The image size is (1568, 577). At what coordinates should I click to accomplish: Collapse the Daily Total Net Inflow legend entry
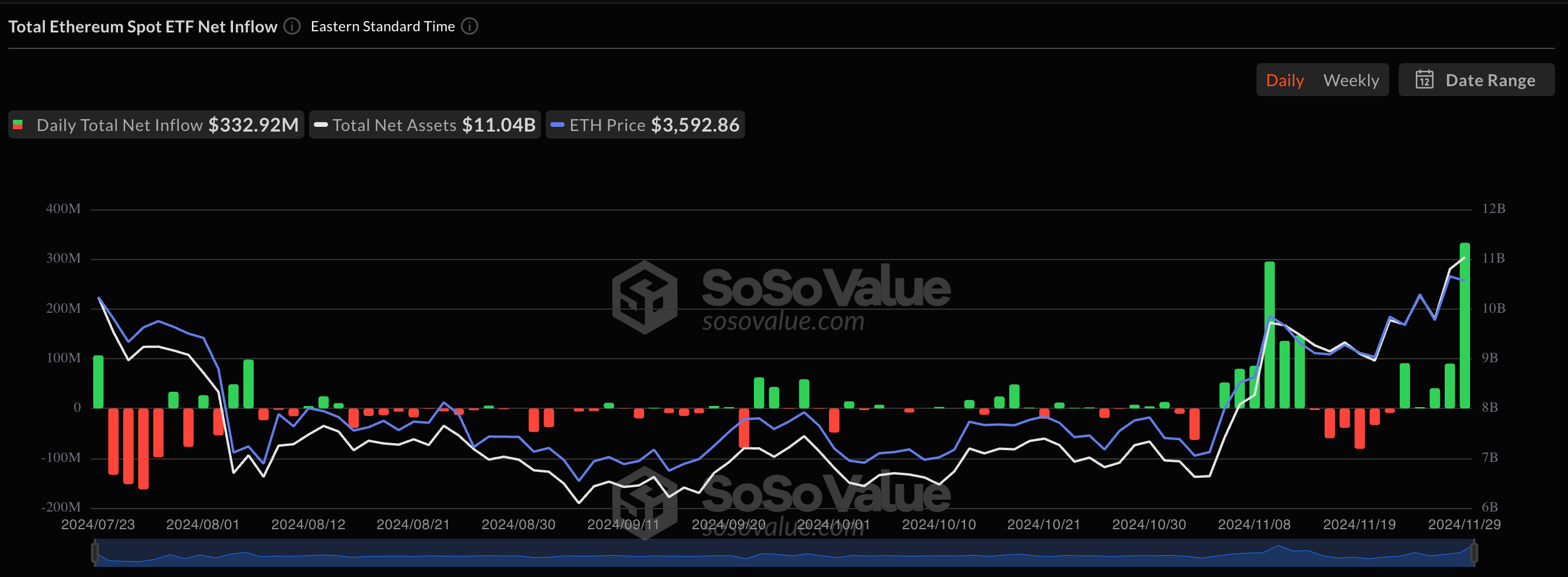155,124
